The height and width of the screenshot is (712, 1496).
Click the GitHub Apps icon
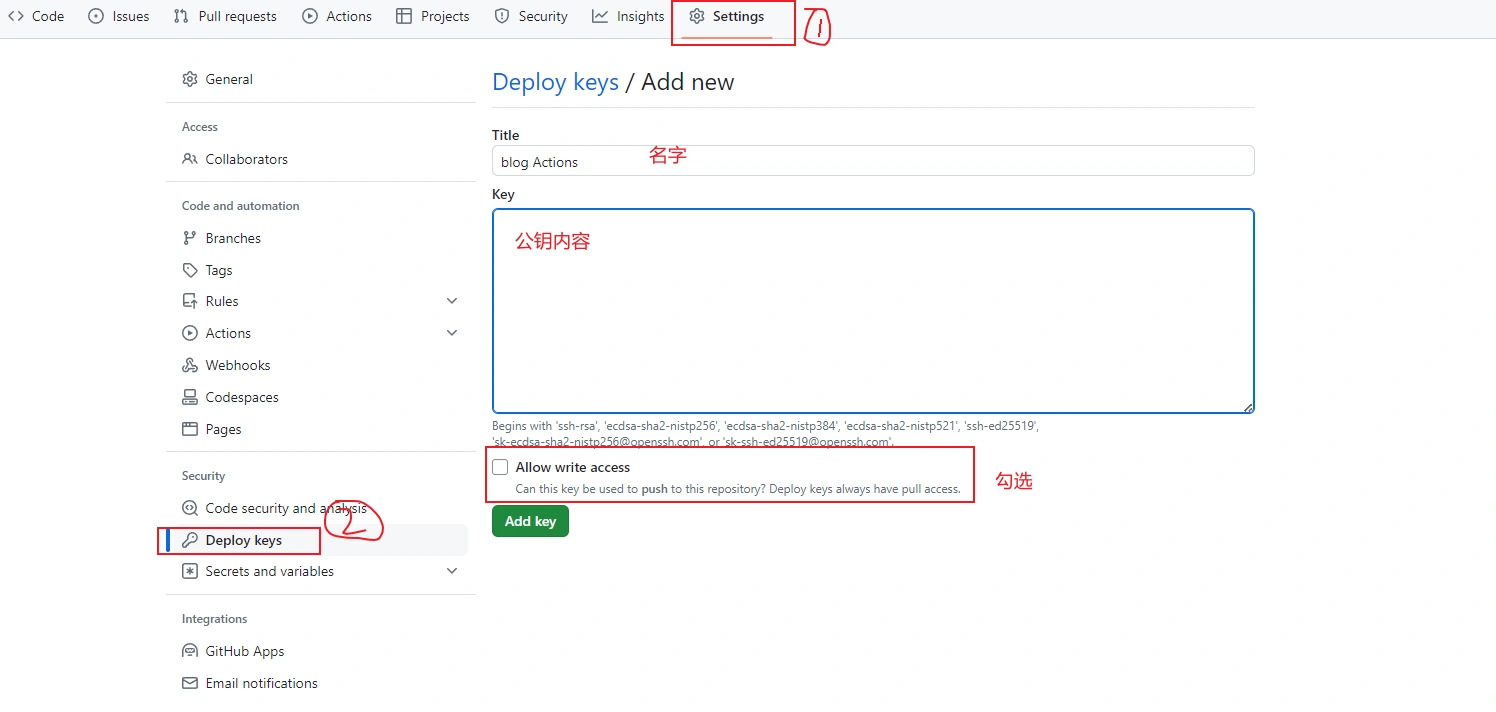(190, 651)
